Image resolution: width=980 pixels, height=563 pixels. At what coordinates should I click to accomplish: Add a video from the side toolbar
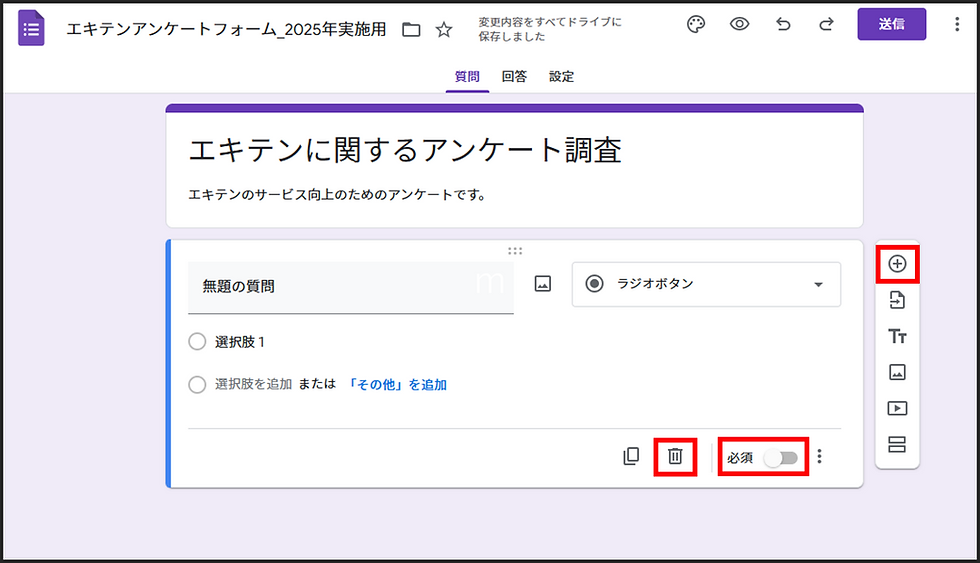coord(898,409)
